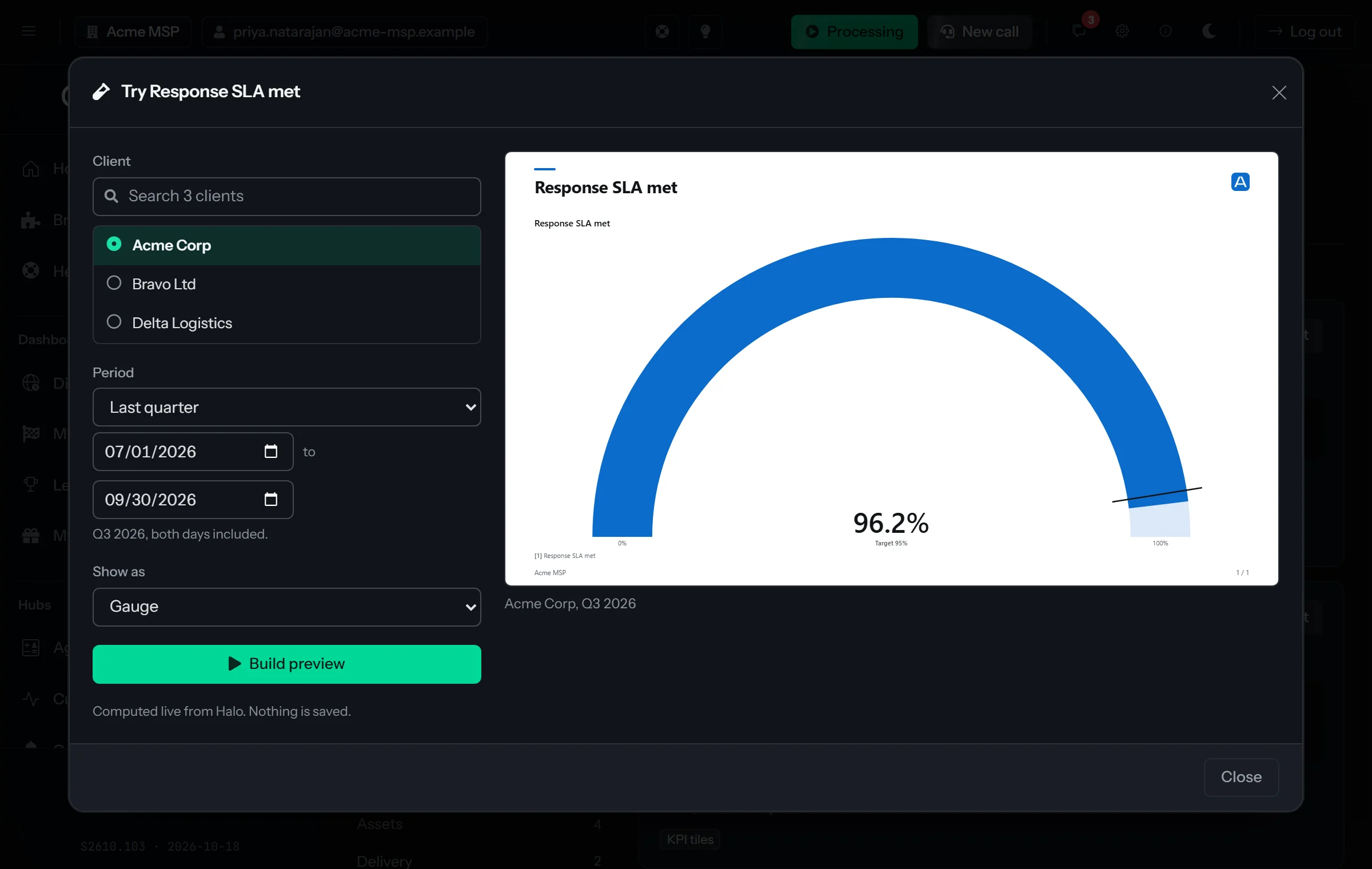Click the Build preview button

point(286,664)
